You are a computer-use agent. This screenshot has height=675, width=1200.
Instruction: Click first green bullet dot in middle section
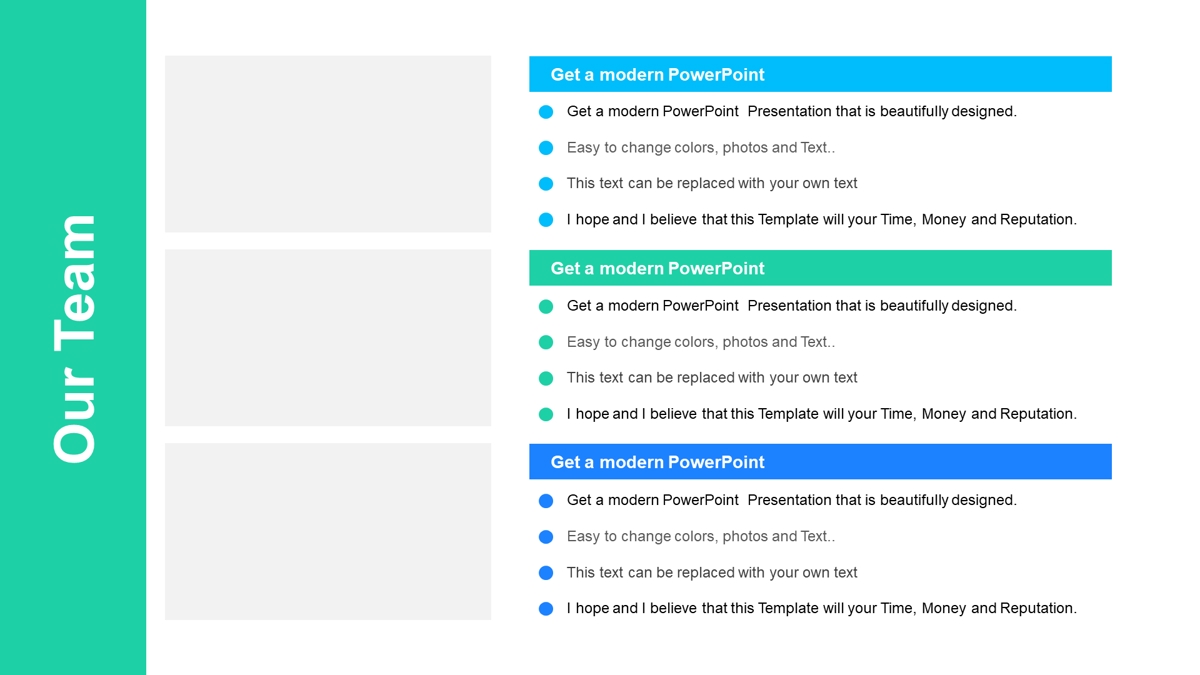click(x=546, y=306)
